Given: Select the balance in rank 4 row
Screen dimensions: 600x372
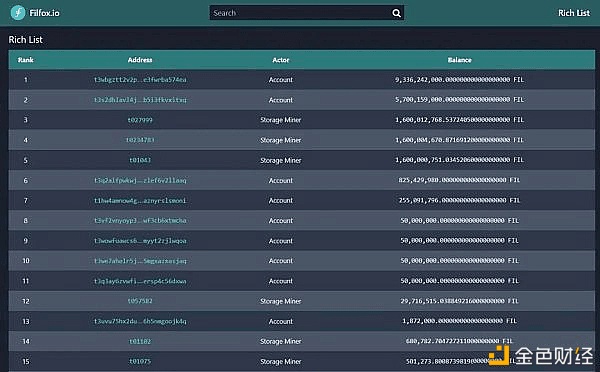Looking at the screenshot, I should [x=460, y=140].
